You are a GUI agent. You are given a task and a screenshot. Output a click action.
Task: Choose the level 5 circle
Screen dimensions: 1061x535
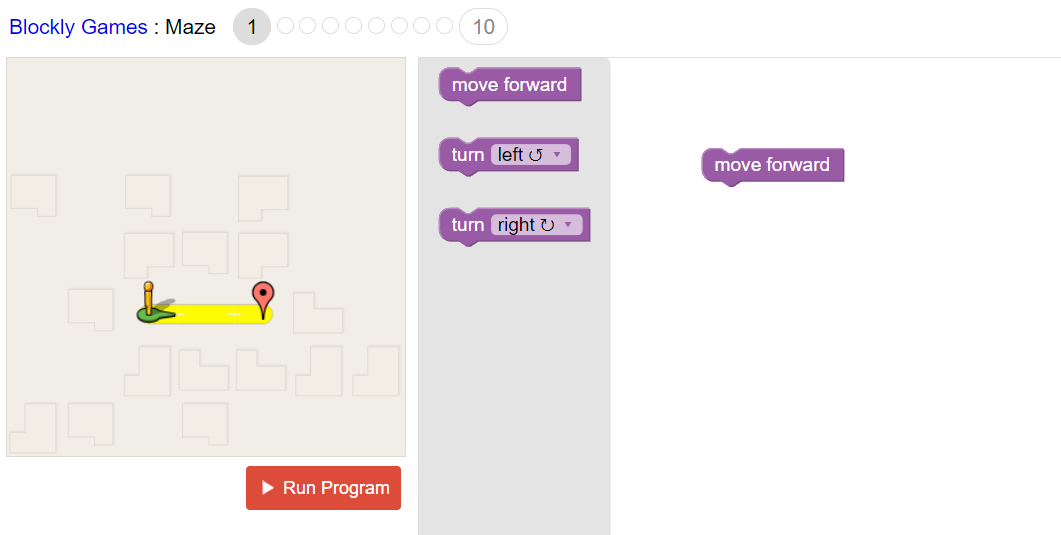354,26
